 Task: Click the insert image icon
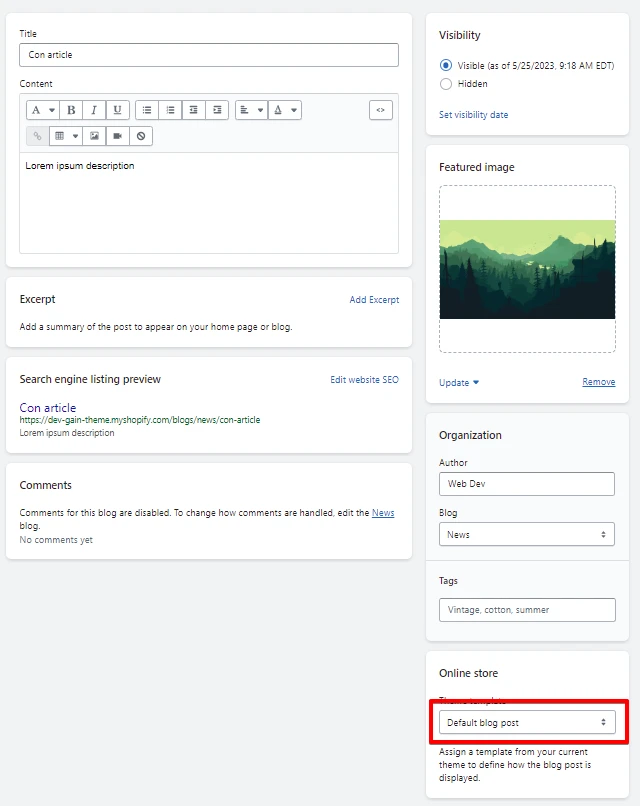pyautogui.click(x=94, y=136)
